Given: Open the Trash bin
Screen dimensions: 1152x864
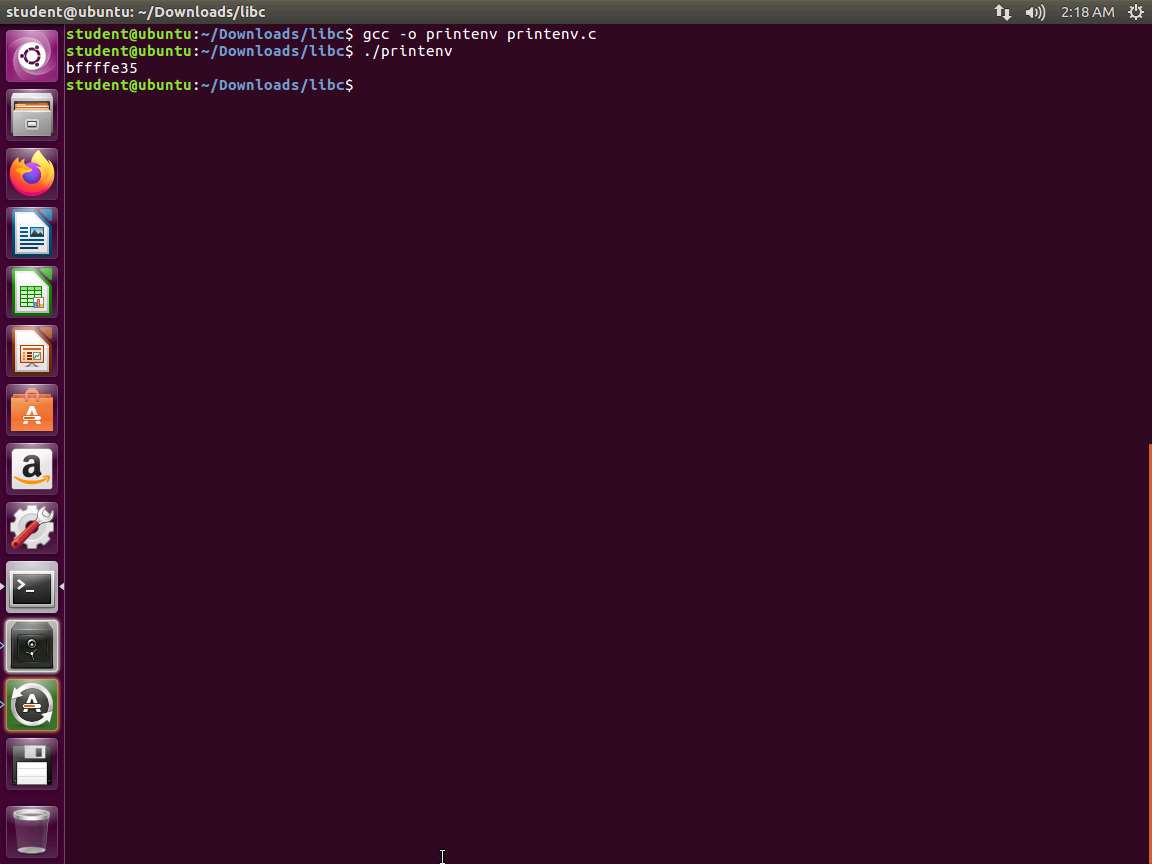Looking at the screenshot, I should (32, 831).
